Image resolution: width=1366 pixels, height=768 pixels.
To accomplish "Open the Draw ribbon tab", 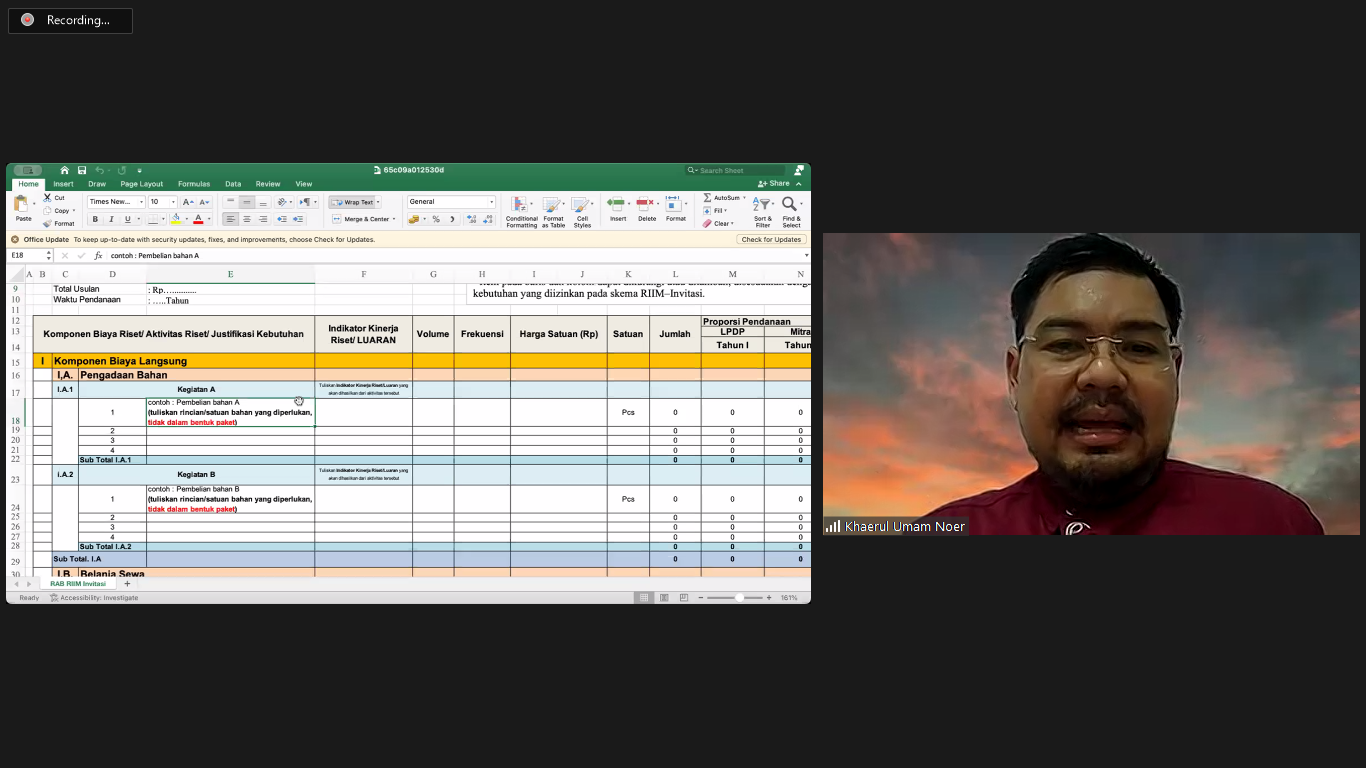I will click(97, 184).
